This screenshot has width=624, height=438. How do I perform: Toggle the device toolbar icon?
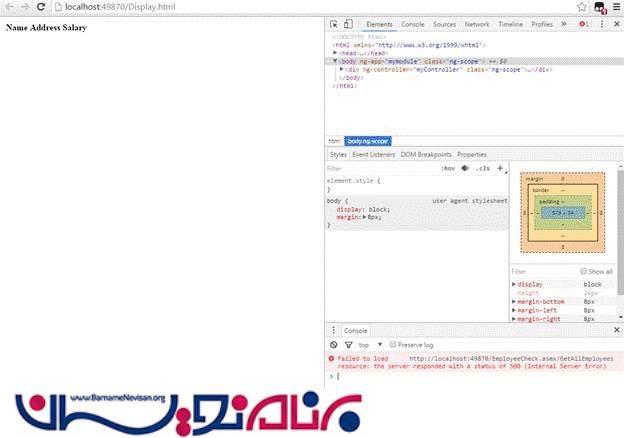[348, 24]
